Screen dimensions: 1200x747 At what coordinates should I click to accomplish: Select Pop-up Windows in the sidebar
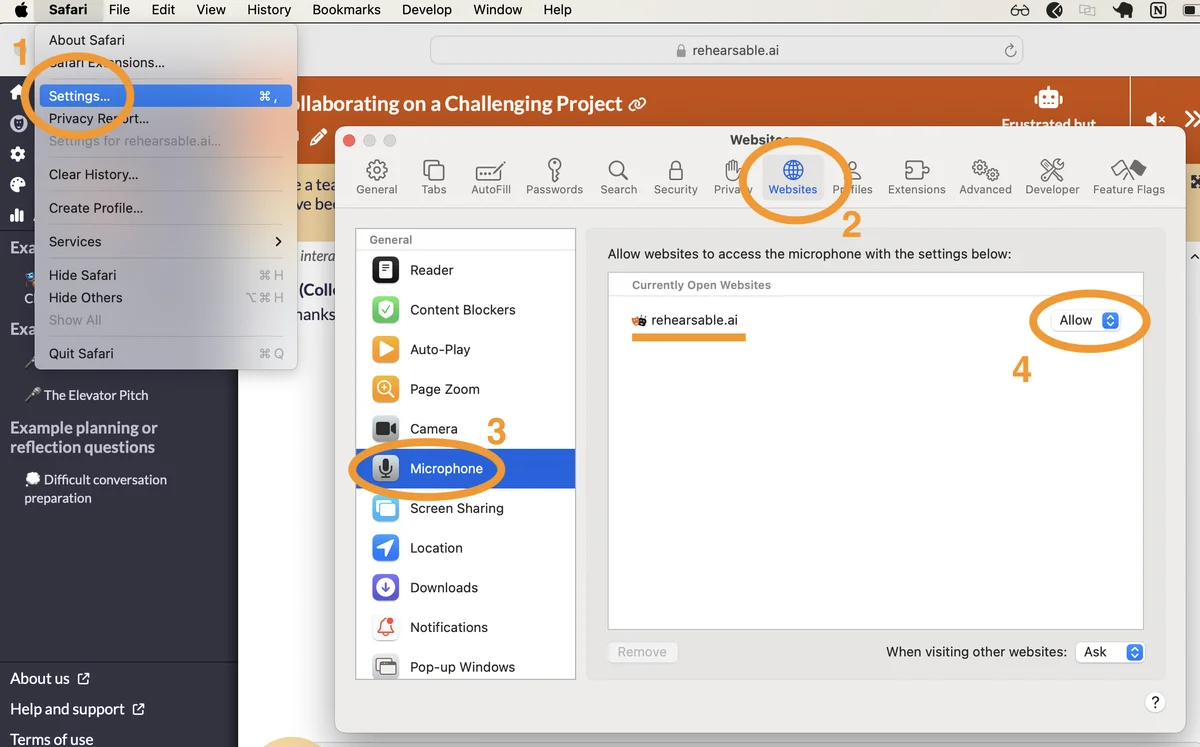(466, 666)
